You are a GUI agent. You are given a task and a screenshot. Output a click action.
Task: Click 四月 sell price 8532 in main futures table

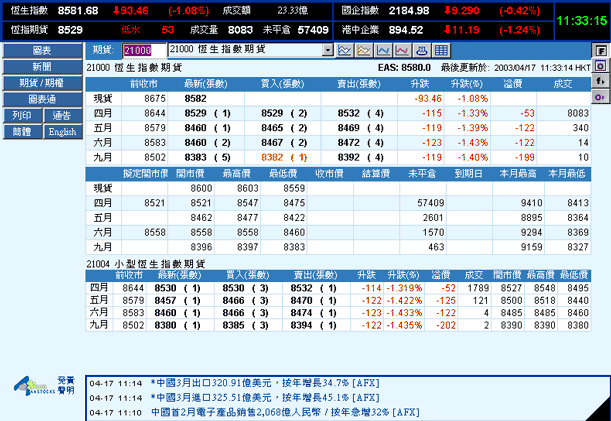coord(349,113)
